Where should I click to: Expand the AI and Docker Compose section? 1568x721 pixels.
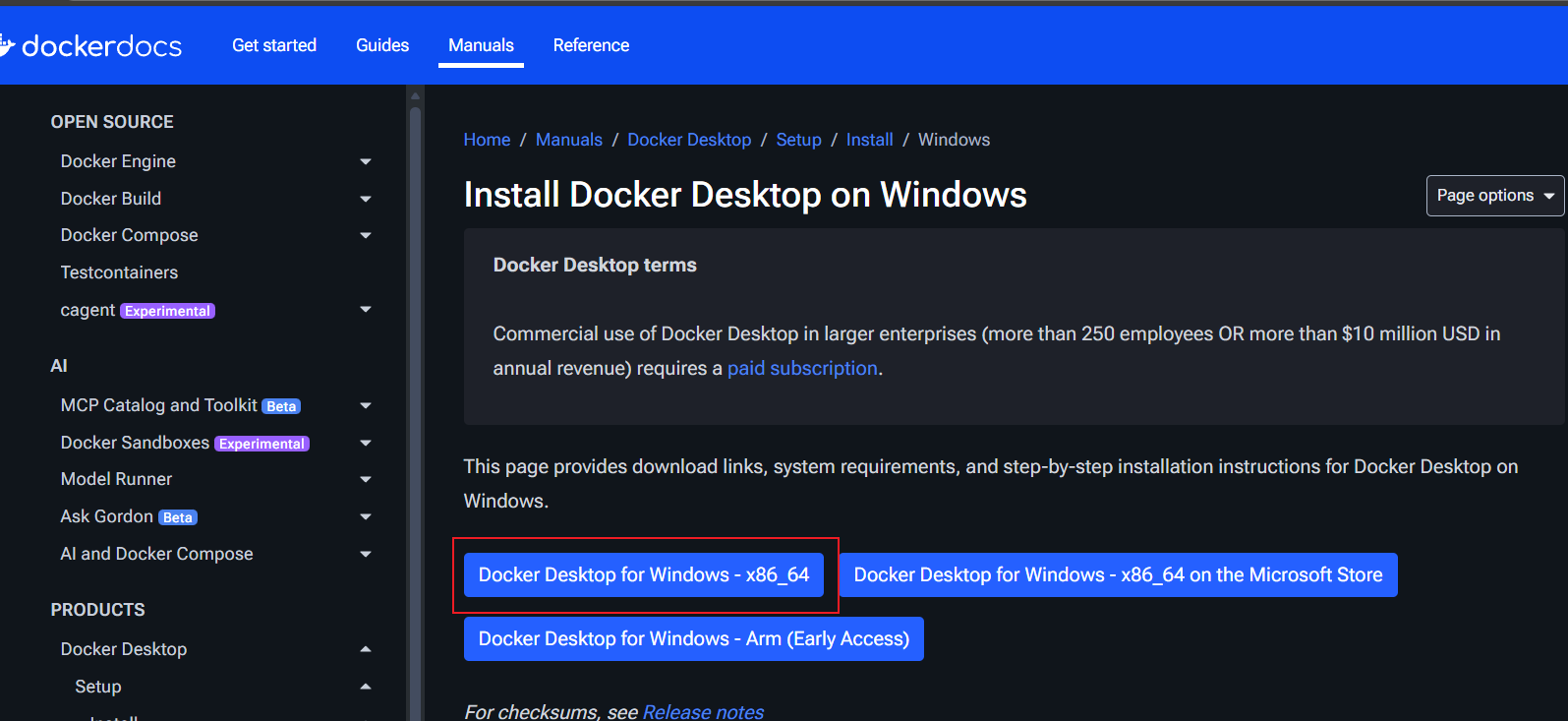(366, 554)
